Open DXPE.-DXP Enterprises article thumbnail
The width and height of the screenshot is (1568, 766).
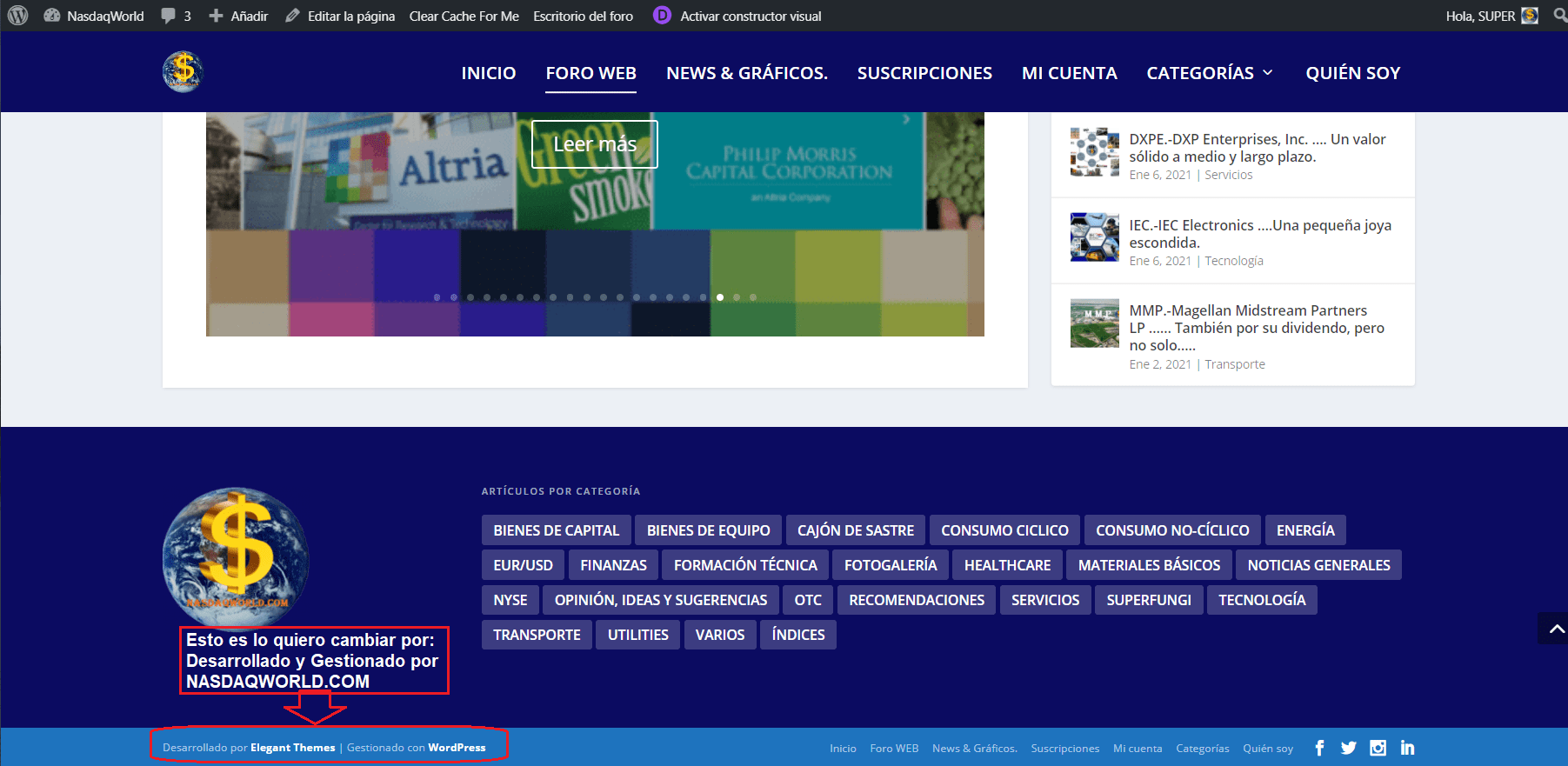coord(1095,152)
